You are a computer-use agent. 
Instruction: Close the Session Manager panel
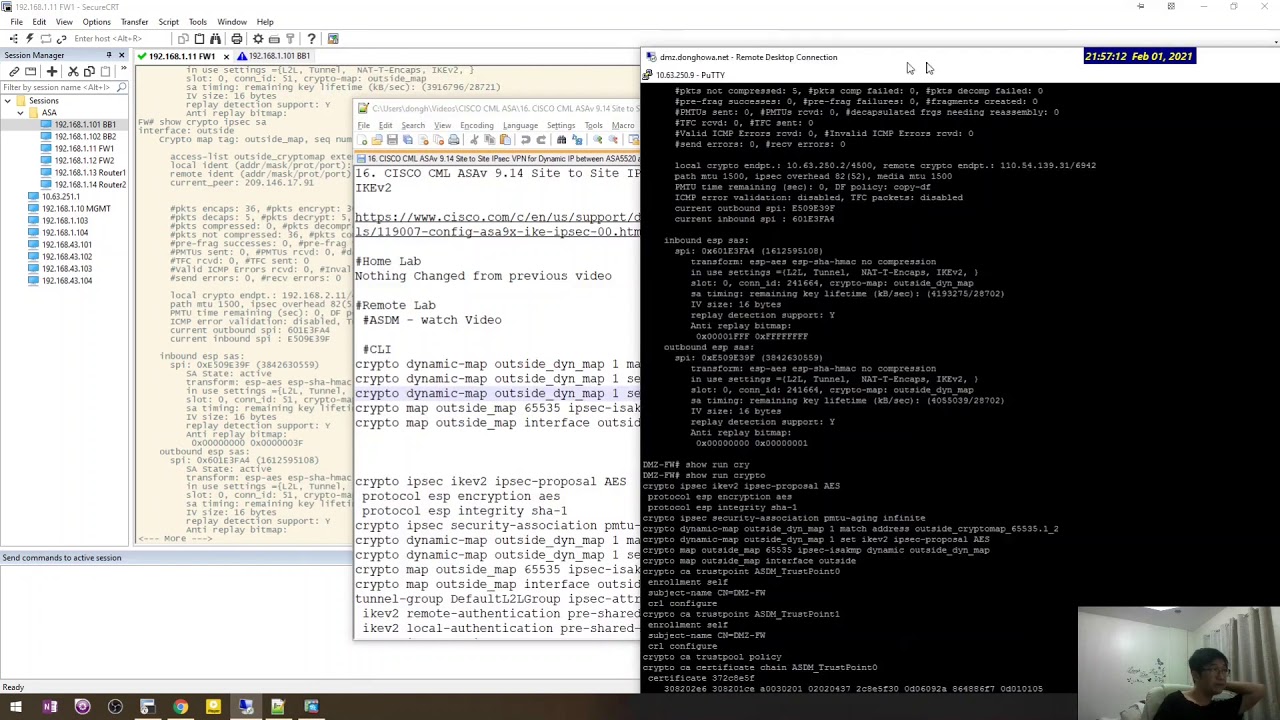[122, 55]
